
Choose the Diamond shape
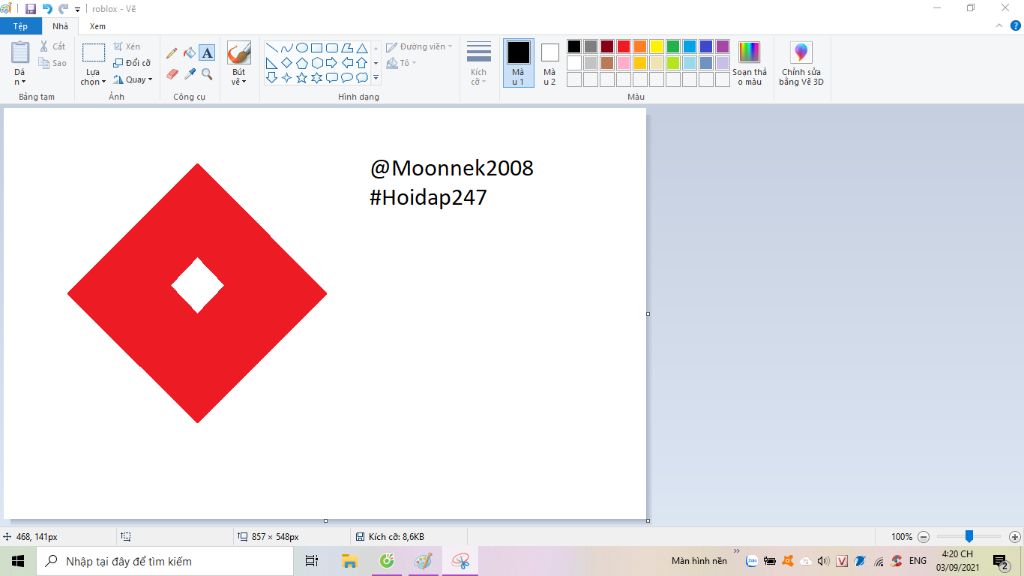click(x=287, y=63)
